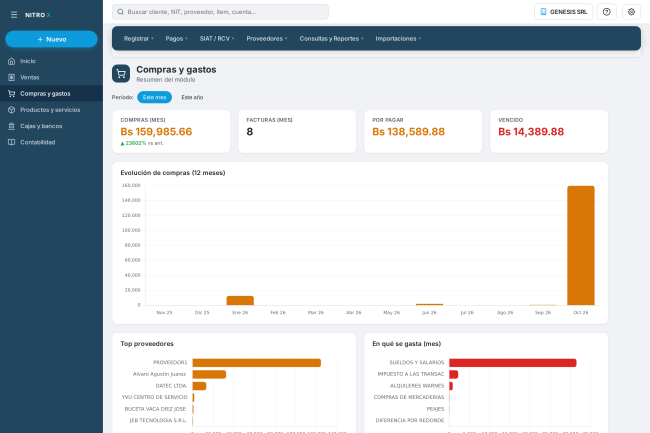
Task: Click the Compras (mes) card
Action: 171,131
